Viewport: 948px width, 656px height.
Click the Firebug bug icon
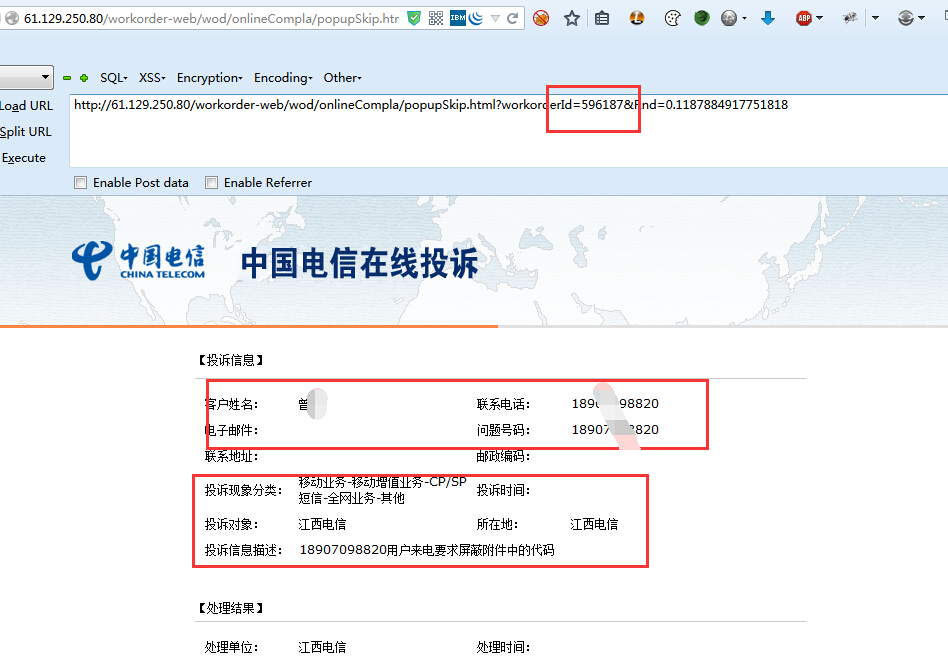point(850,19)
